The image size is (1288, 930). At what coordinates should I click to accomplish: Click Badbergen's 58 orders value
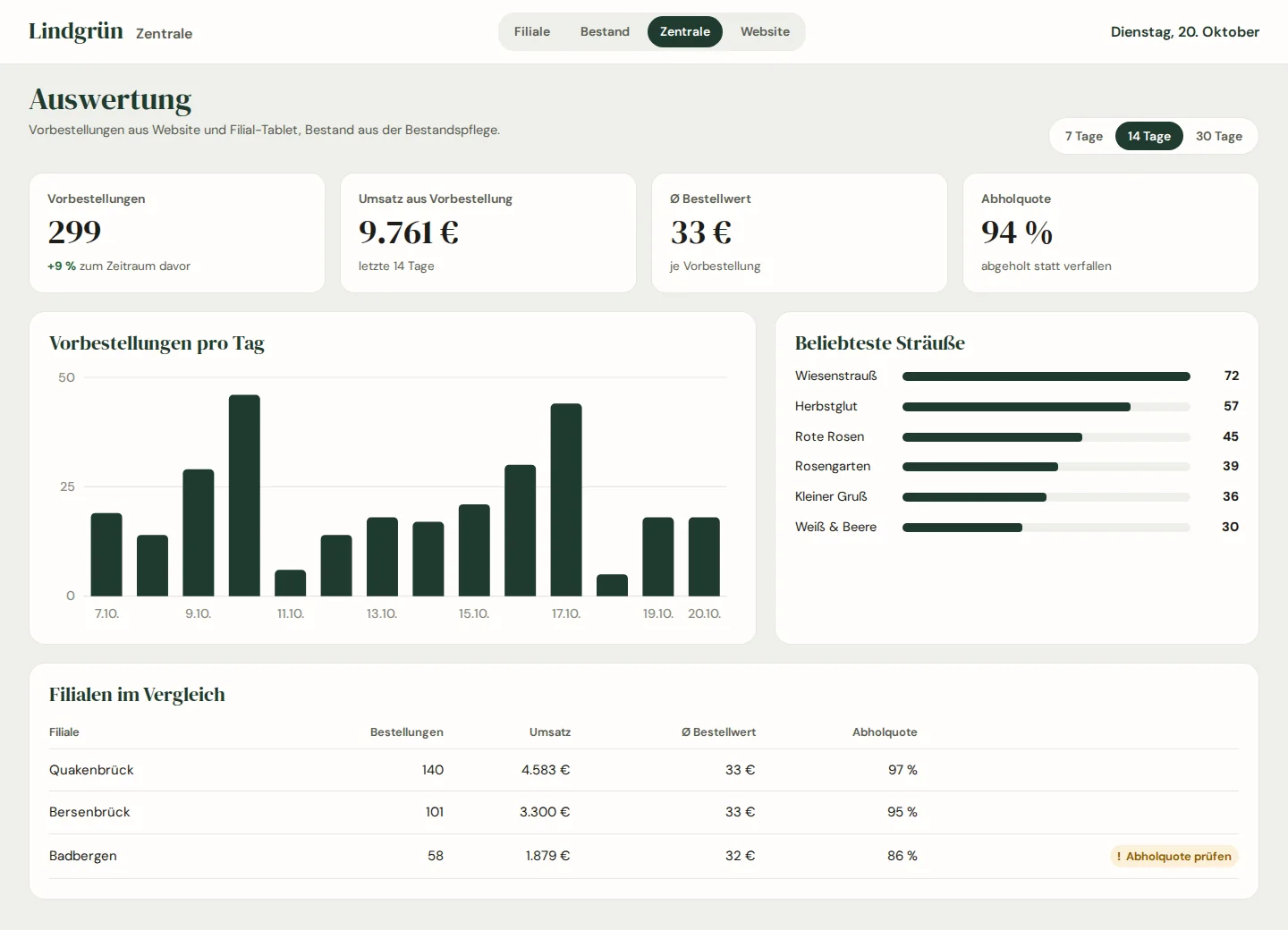click(436, 856)
